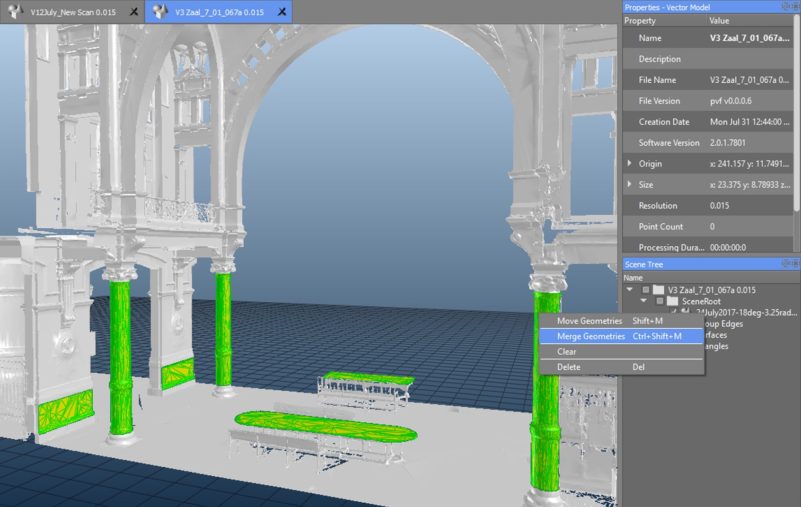Click the Description property value field
This screenshot has width=801, height=507.
(x=750, y=59)
